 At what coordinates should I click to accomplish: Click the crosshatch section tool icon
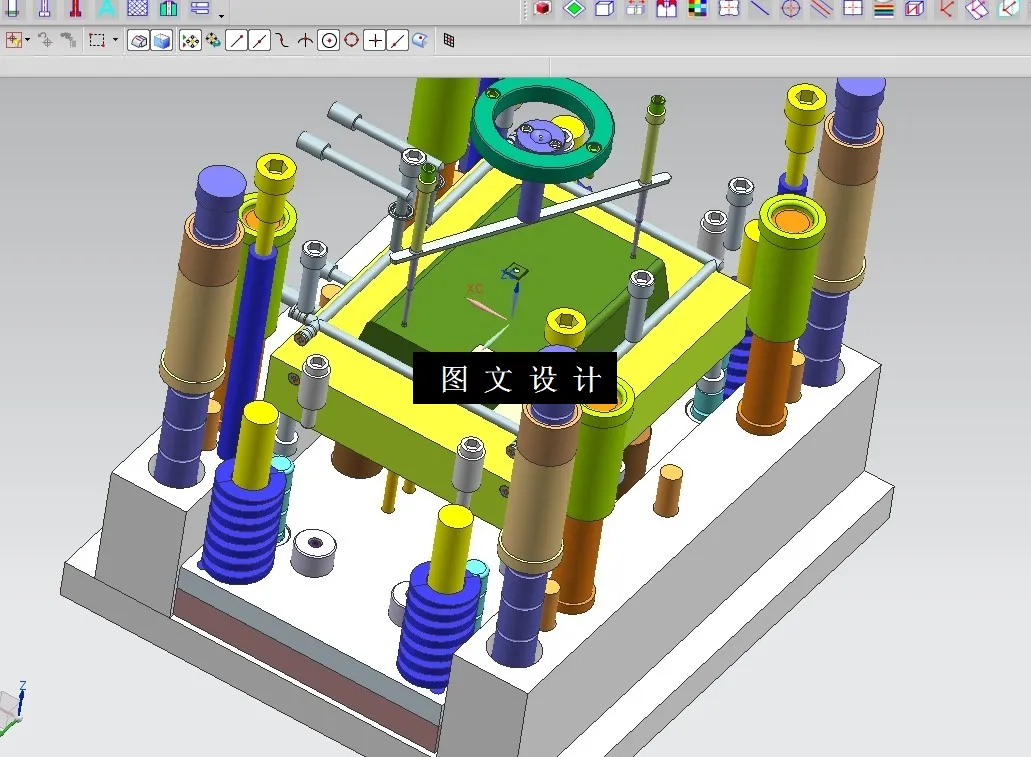137,11
